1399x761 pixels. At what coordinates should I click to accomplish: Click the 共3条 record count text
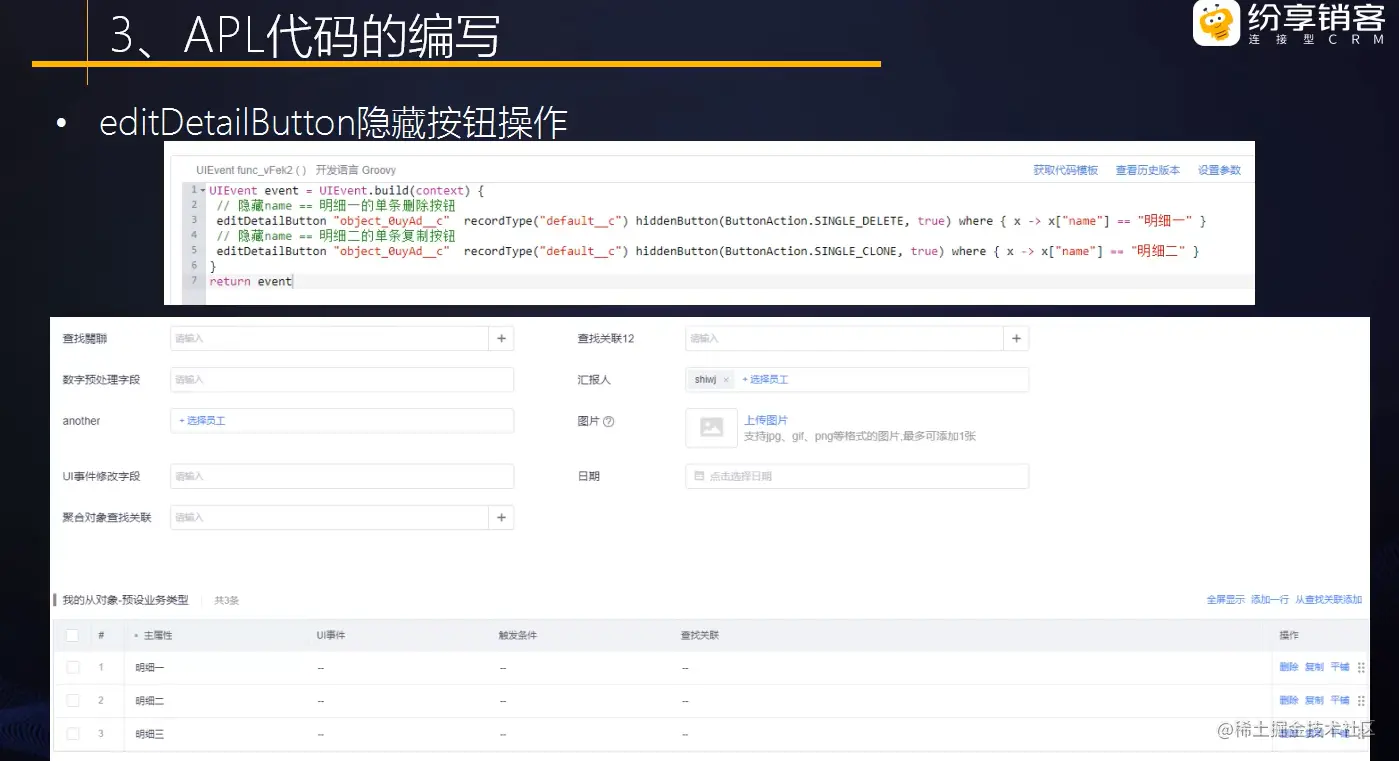227,601
